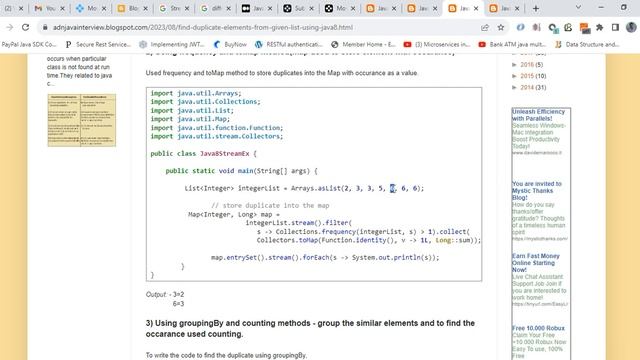Open the PayPal Java SDK bookmark
640x360 pixels.
(x=29, y=44)
